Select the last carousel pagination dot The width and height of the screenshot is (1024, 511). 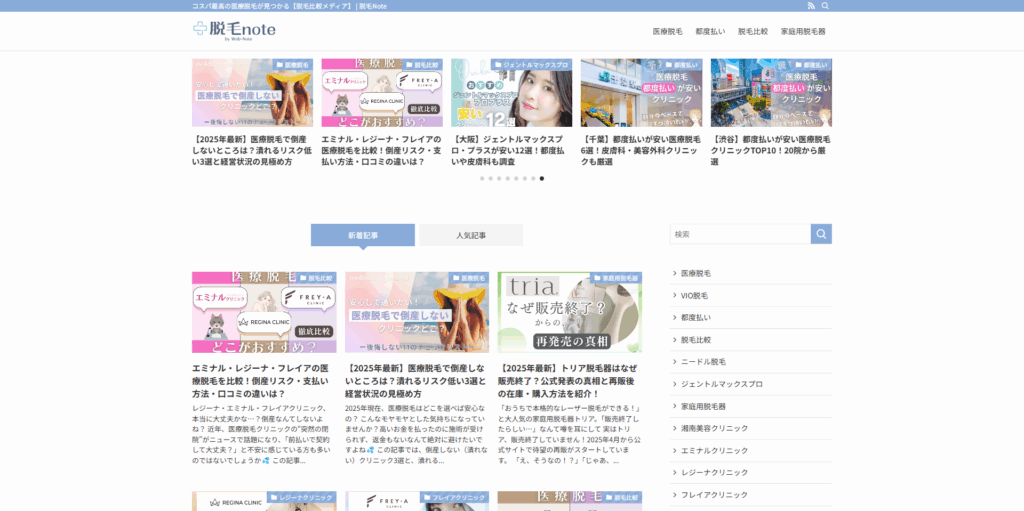point(542,178)
